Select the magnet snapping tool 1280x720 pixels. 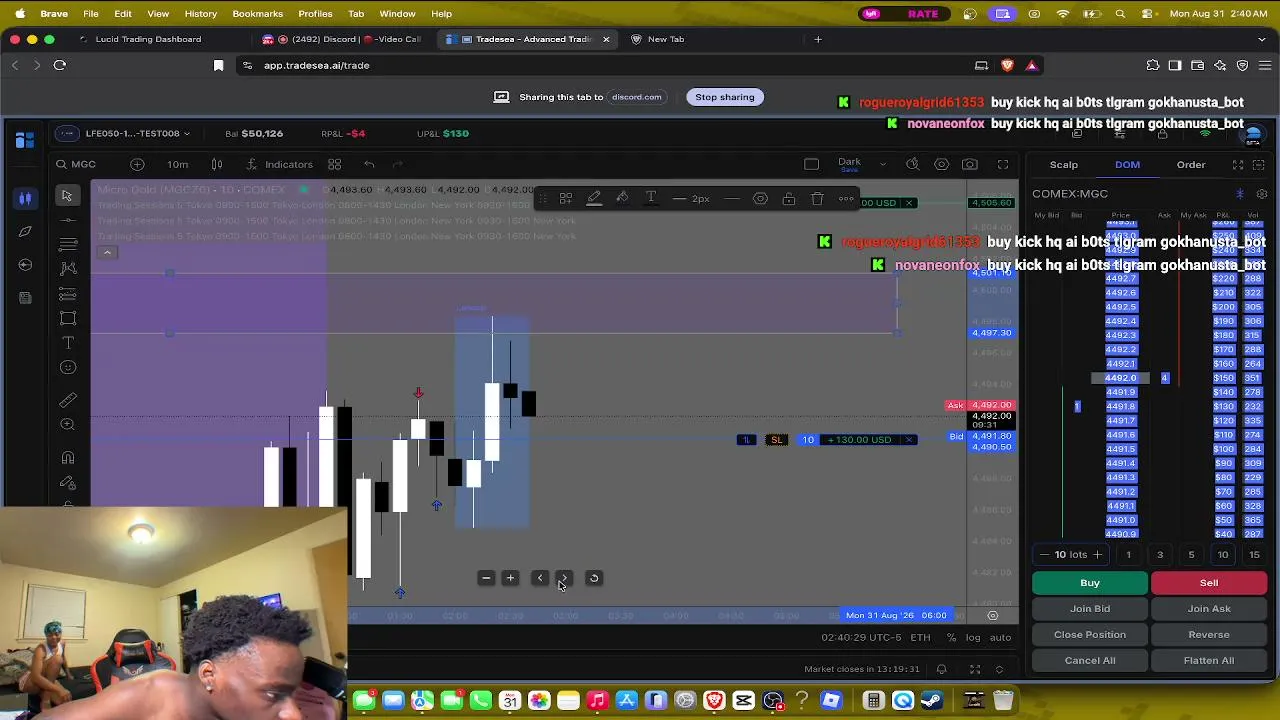tap(68, 457)
